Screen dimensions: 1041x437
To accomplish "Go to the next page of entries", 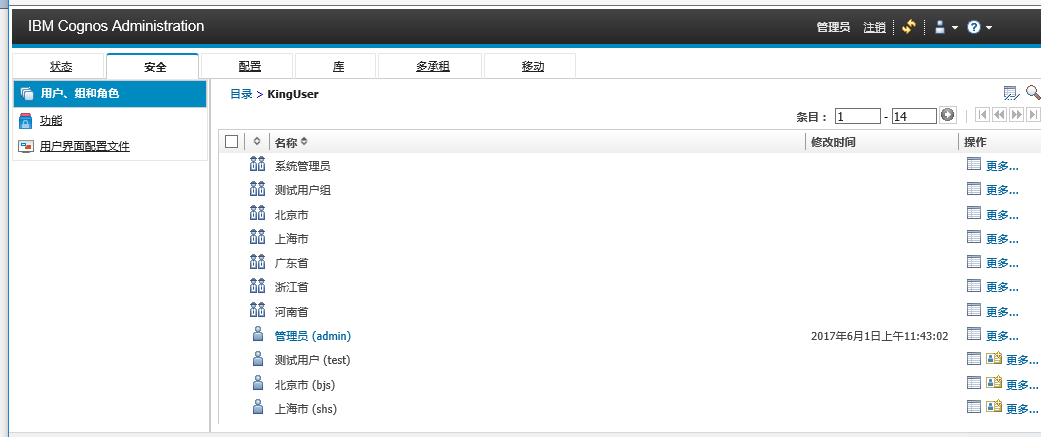I will click(x=1016, y=115).
